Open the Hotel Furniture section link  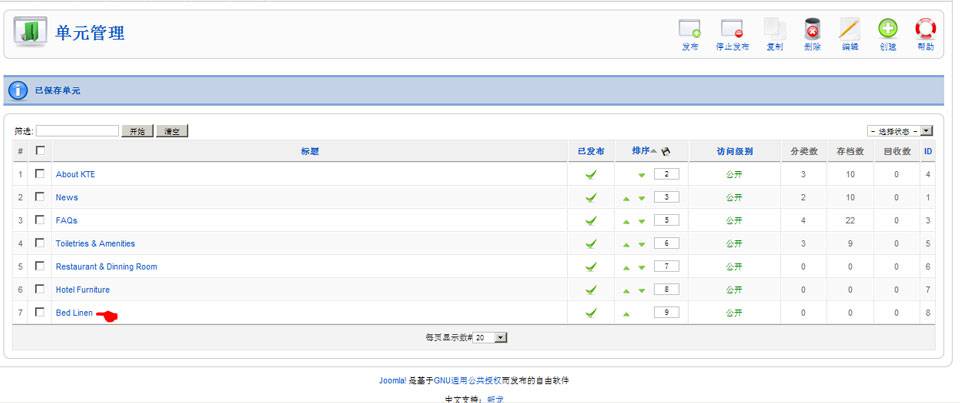point(83,290)
